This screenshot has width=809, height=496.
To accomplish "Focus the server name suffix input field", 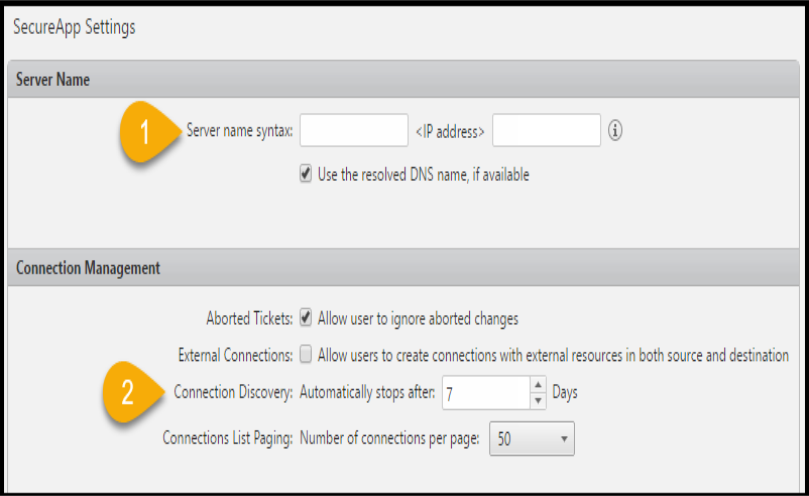I will tap(546, 130).
